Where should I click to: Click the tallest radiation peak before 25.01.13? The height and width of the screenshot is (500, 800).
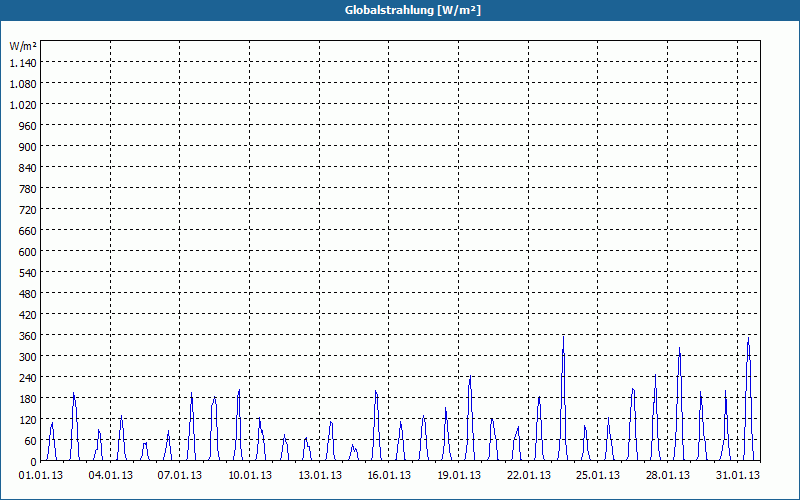pos(563,398)
